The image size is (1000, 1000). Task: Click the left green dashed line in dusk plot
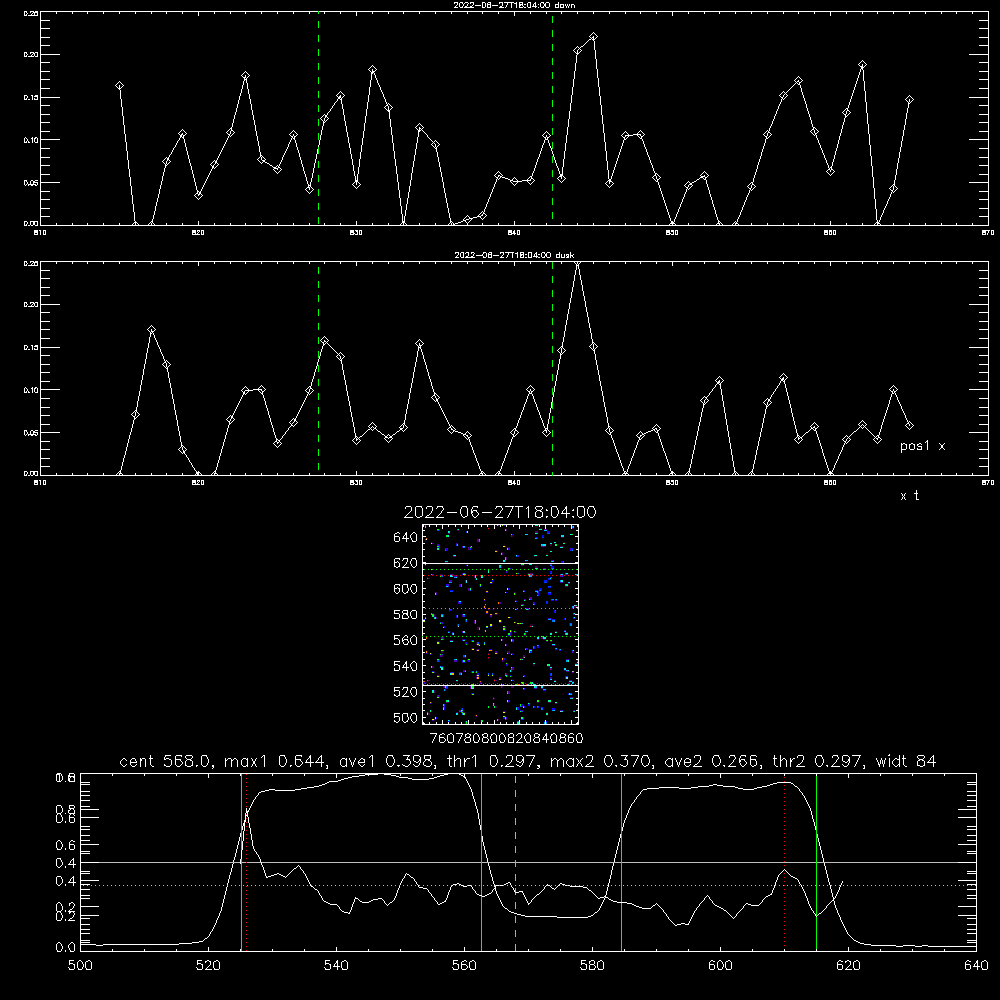pos(318,368)
